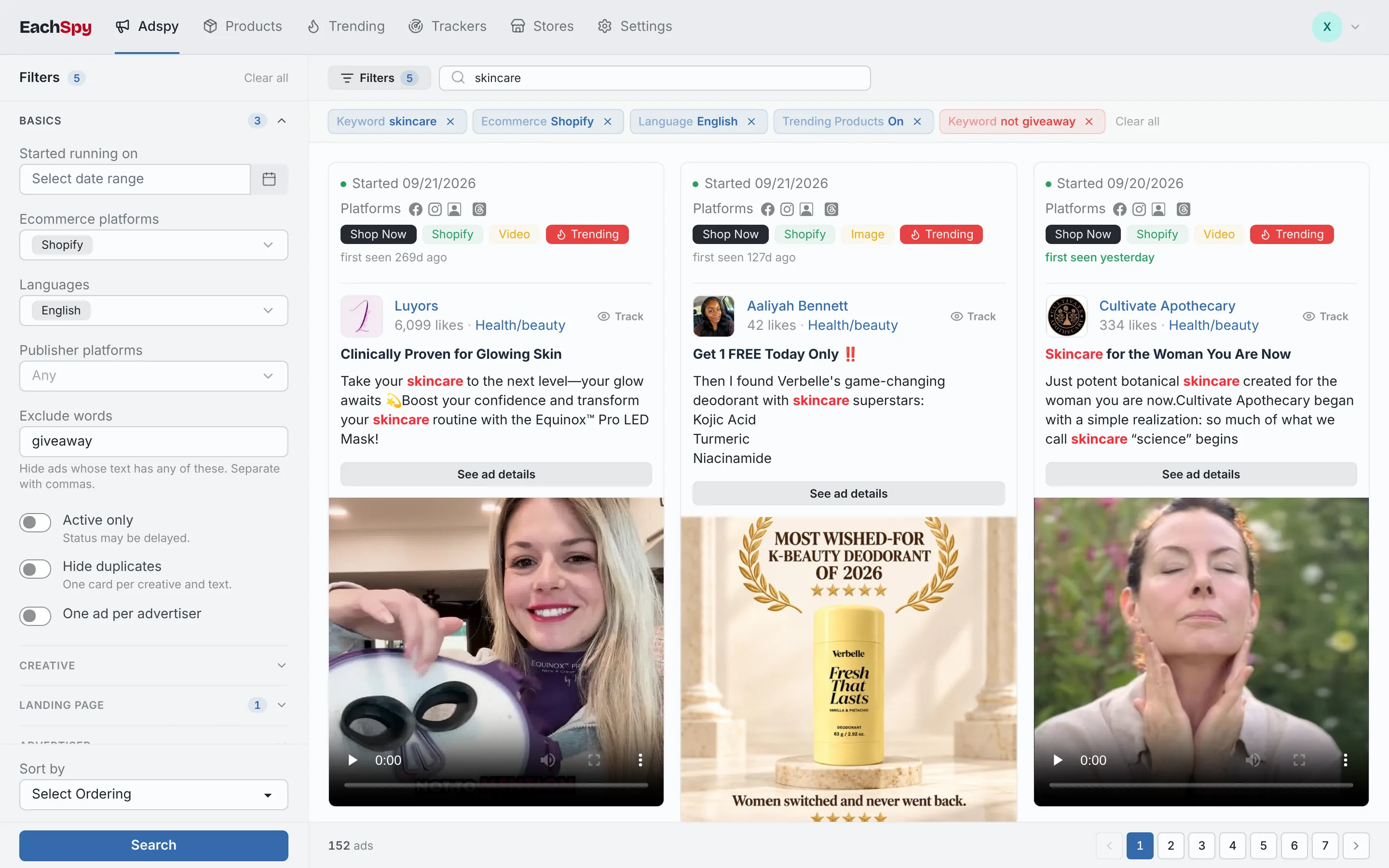1389x868 pixels.
Task: Go to results page 2
Action: coord(1171,846)
